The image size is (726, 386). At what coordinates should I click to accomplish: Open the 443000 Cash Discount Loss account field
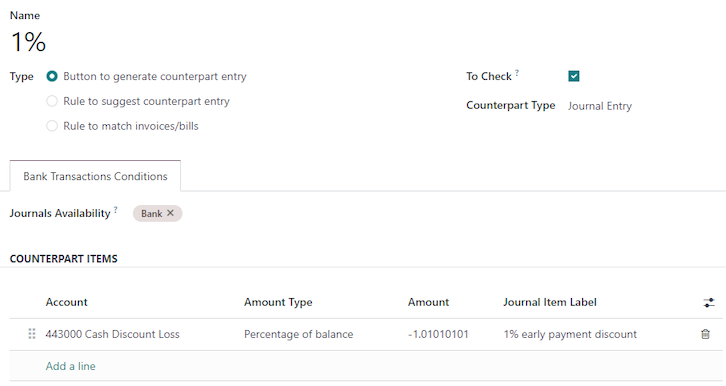pos(141,334)
